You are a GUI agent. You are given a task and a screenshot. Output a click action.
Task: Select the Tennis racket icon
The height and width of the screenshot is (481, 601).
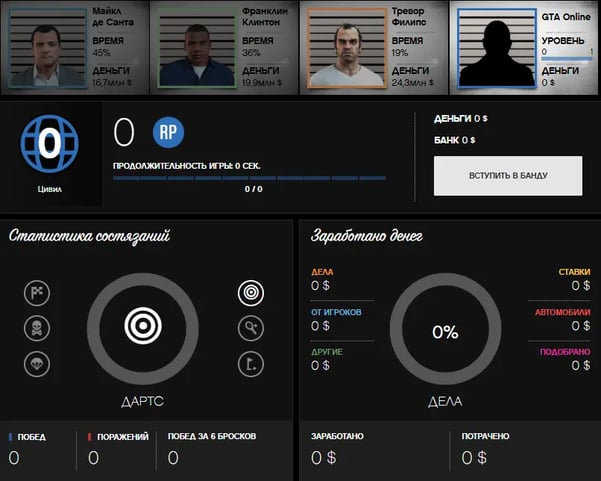coord(251,329)
